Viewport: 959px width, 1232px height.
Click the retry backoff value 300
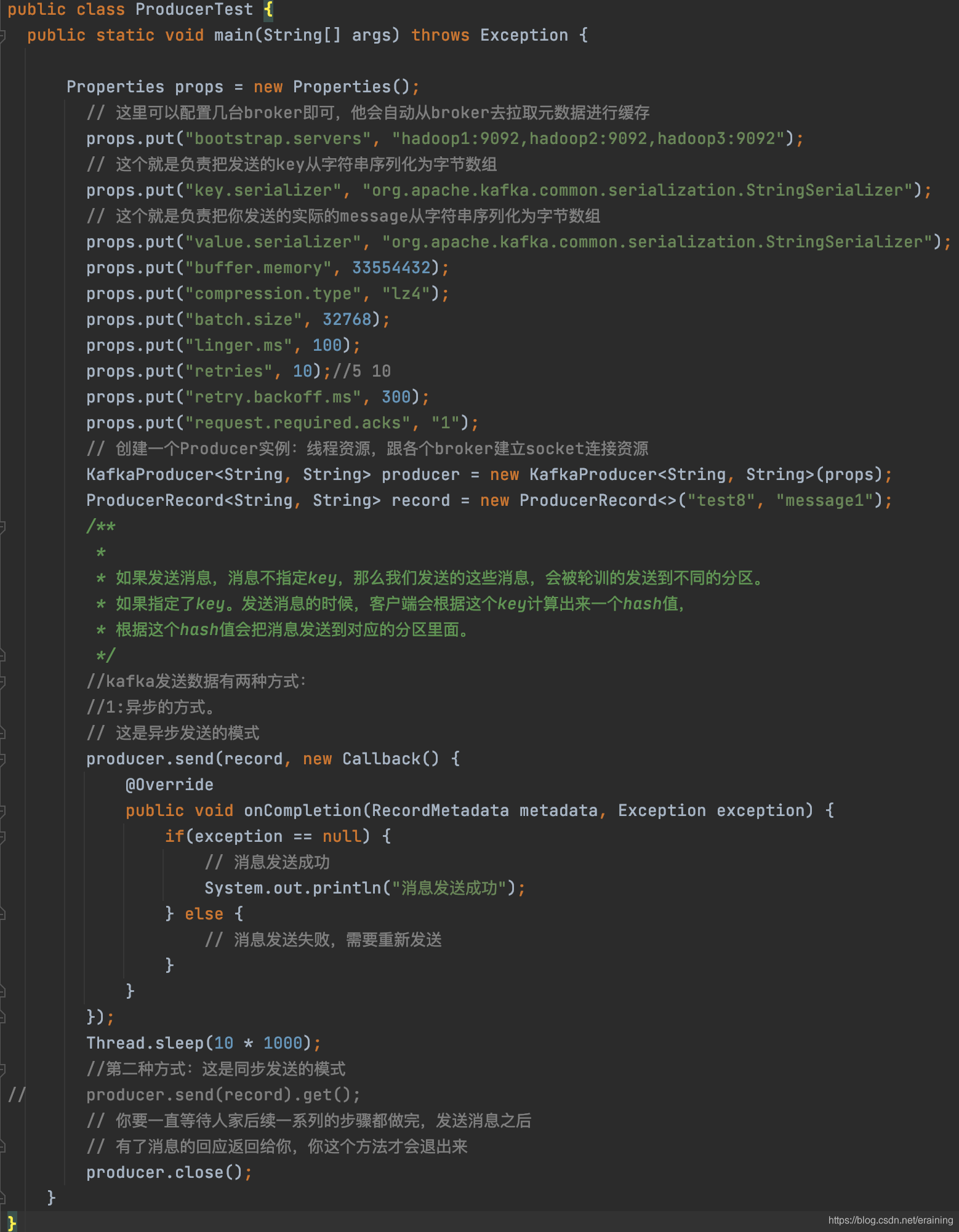[396, 397]
